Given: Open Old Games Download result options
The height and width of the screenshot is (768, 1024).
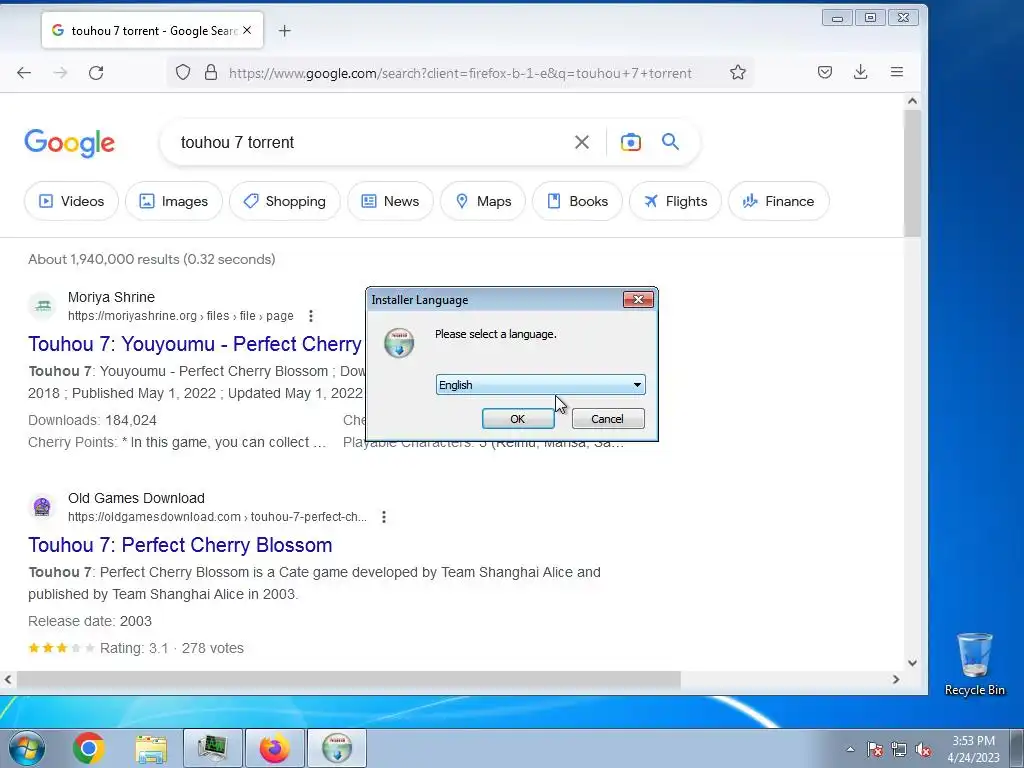Looking at the screenshot, I should (x=384, y=517).
